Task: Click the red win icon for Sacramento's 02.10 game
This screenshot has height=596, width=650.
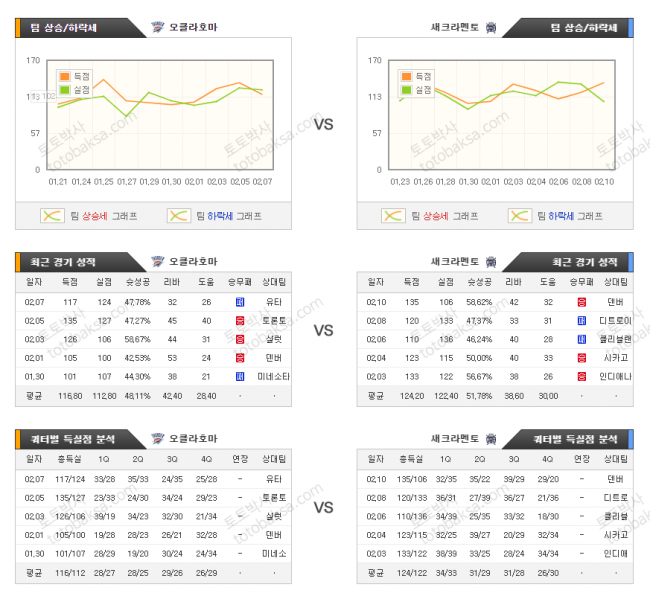Action: (581, 301)
